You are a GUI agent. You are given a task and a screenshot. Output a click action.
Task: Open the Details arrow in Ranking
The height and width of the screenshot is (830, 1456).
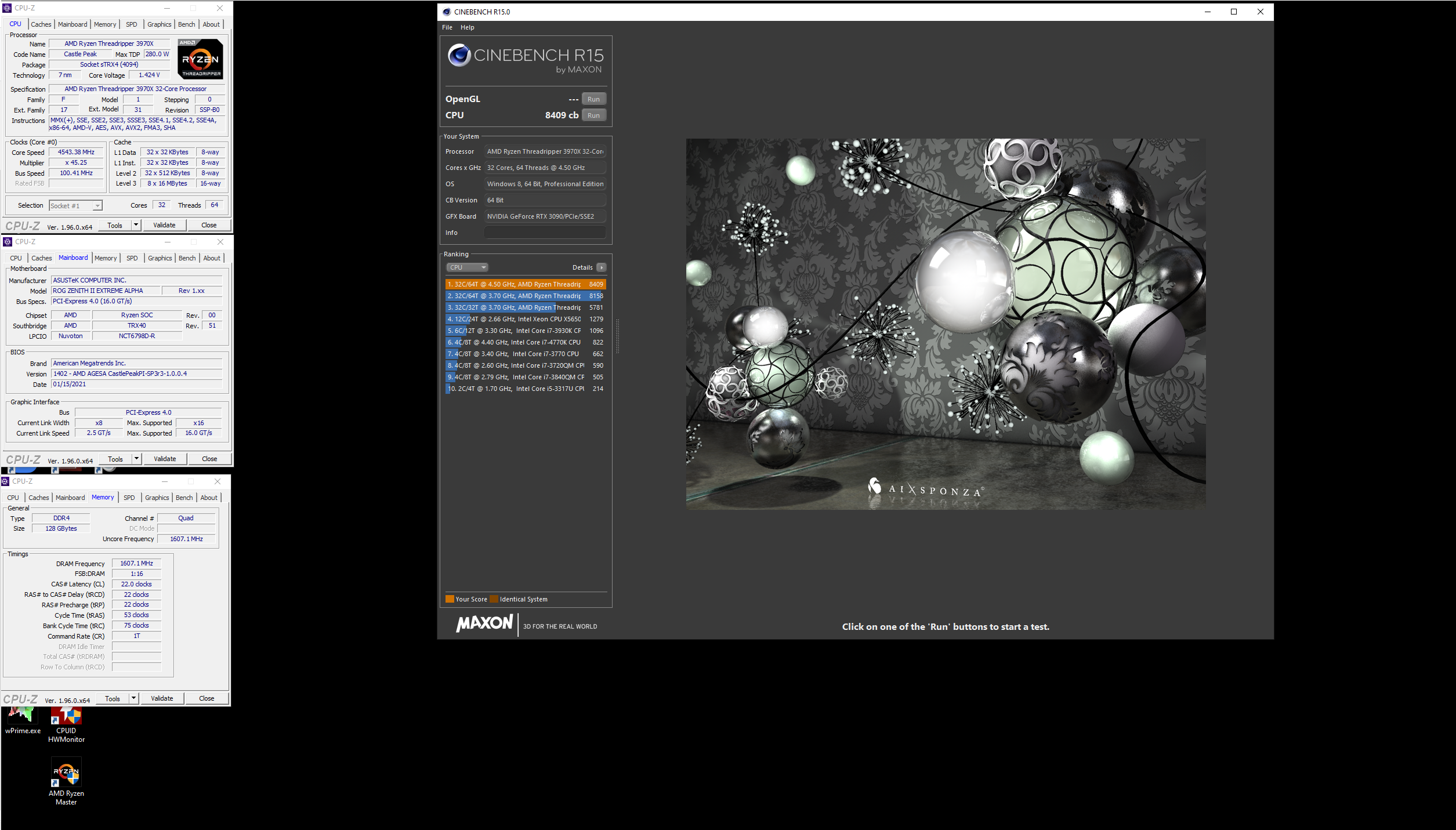[602, 267]
